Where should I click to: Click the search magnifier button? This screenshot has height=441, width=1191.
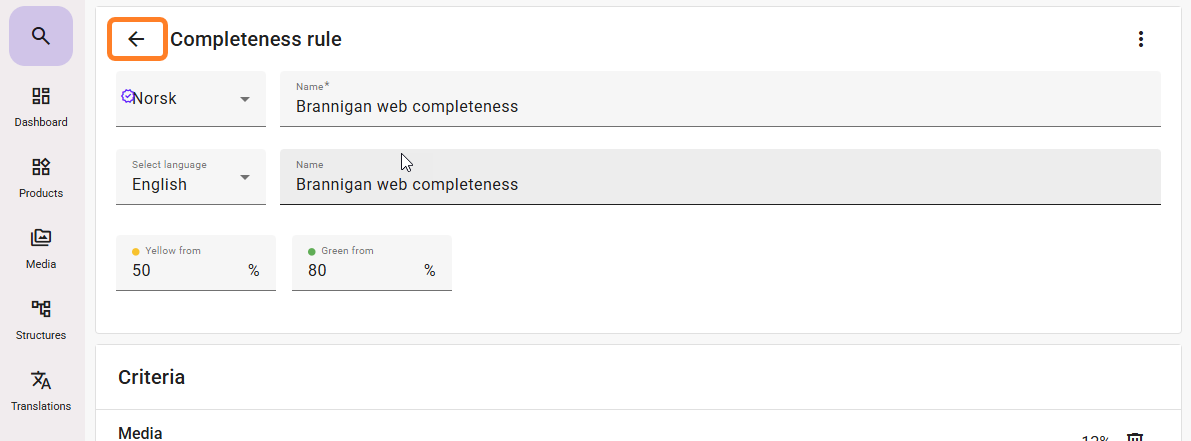[x=40, y=36]
